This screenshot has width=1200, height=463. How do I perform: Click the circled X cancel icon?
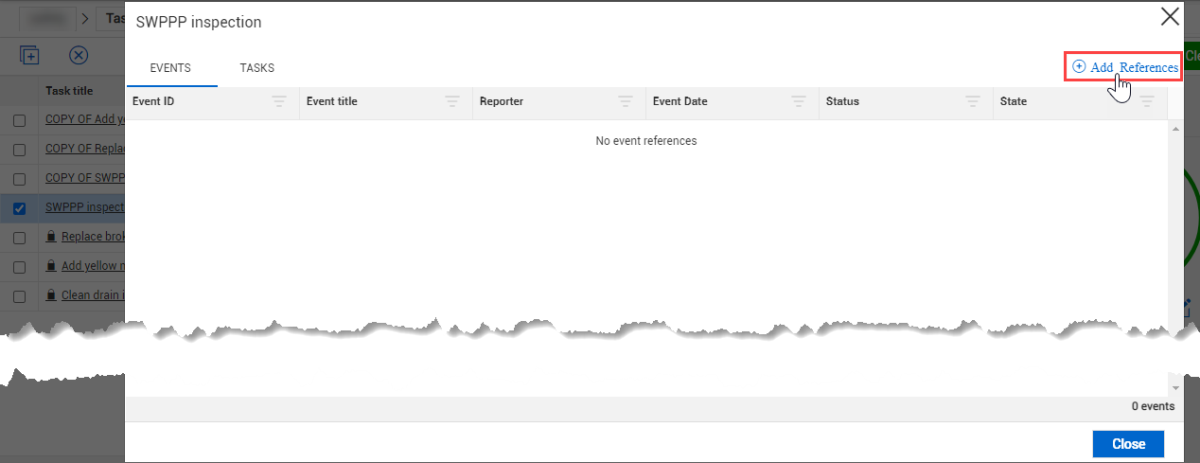[78, 56]
